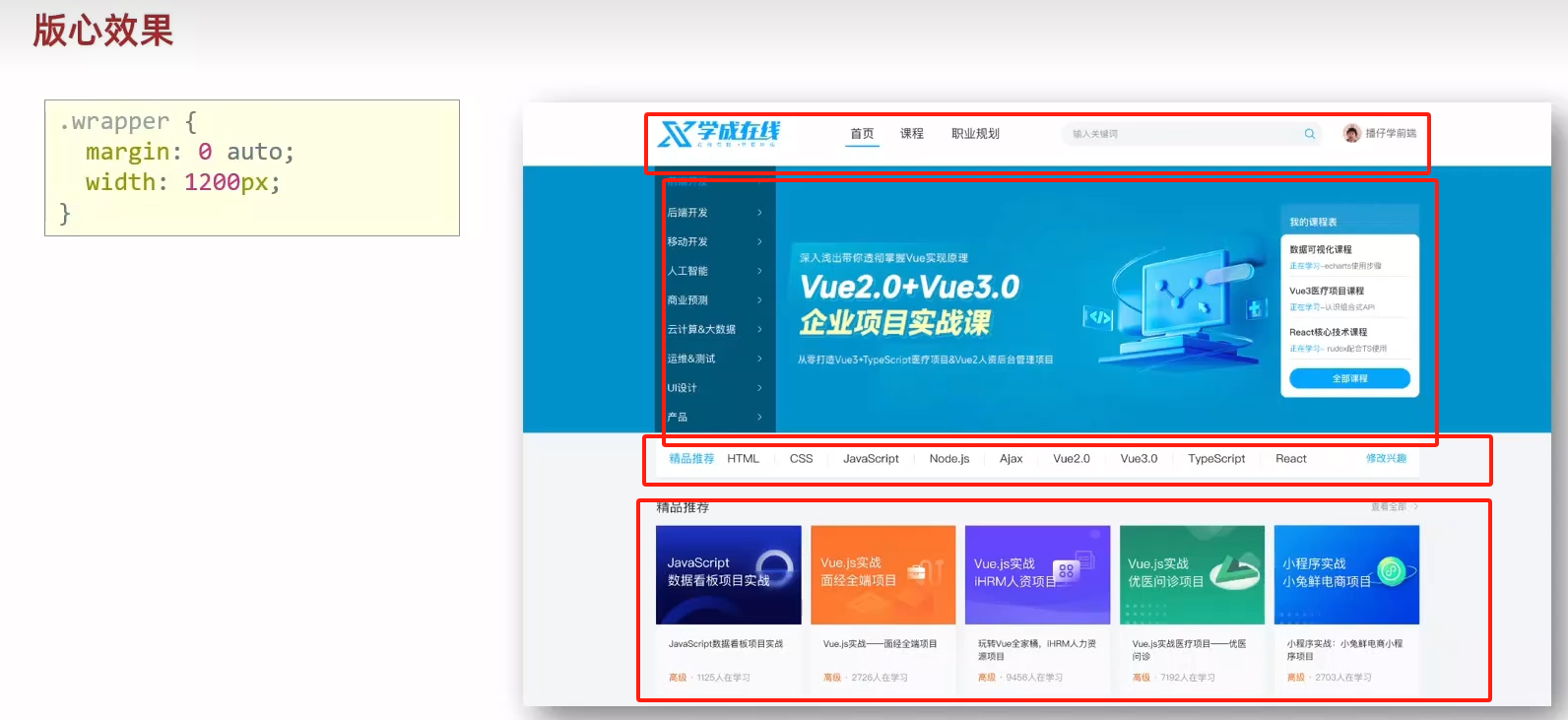Select the Vue2.0 tag

coord(1072,459)
